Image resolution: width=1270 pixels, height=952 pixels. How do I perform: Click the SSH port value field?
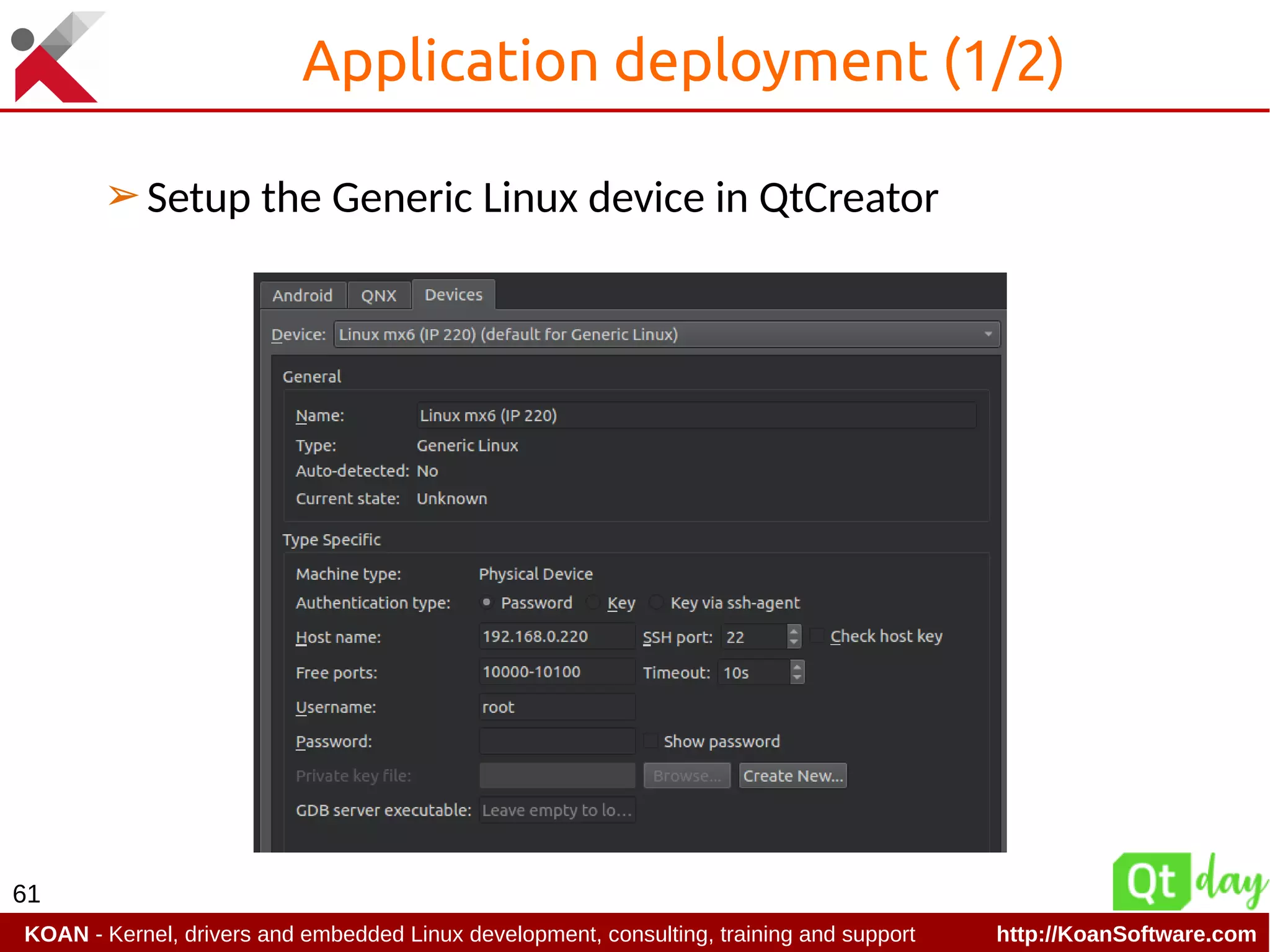[x=754, y=637]
